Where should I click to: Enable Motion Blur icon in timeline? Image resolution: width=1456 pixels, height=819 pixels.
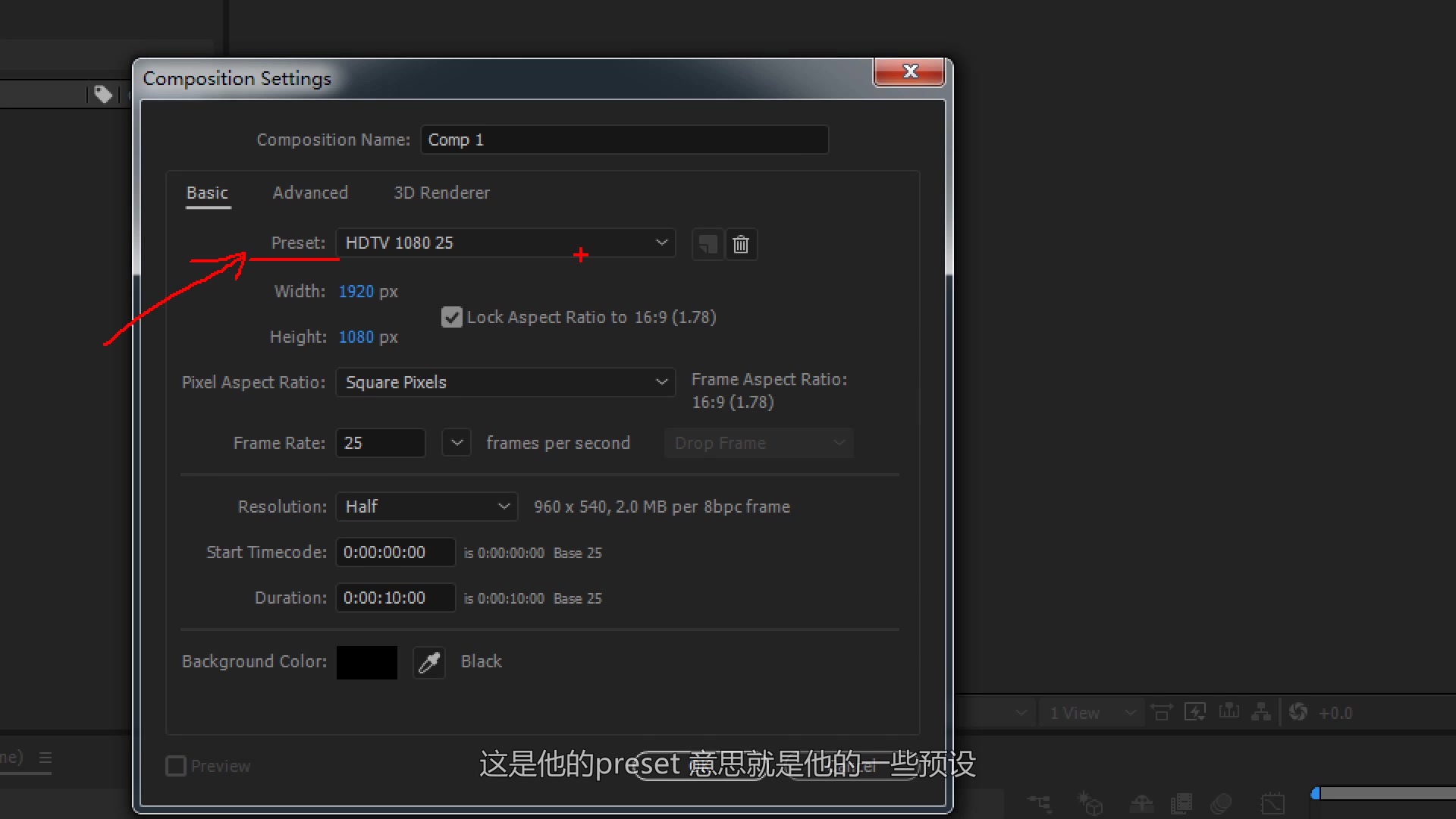tap(1221, 803)
